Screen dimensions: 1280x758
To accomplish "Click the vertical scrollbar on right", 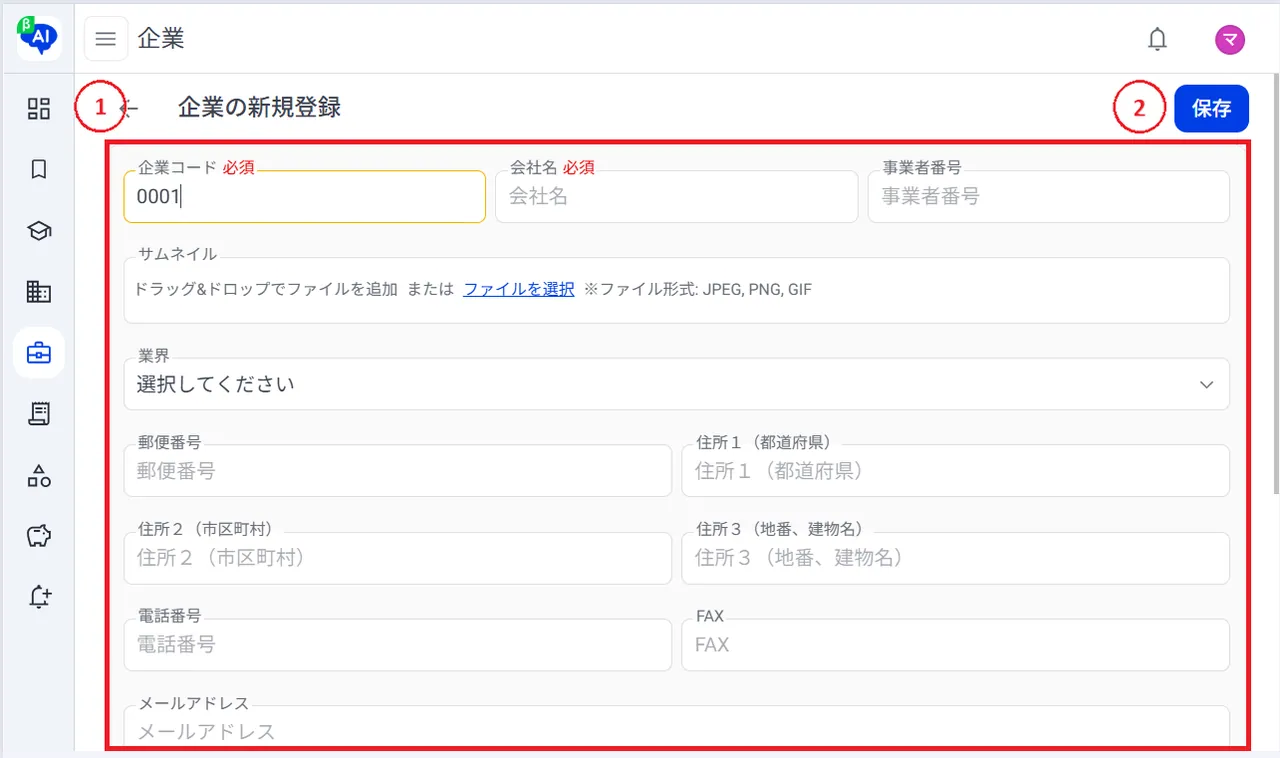I will [x=1275, y=284].
